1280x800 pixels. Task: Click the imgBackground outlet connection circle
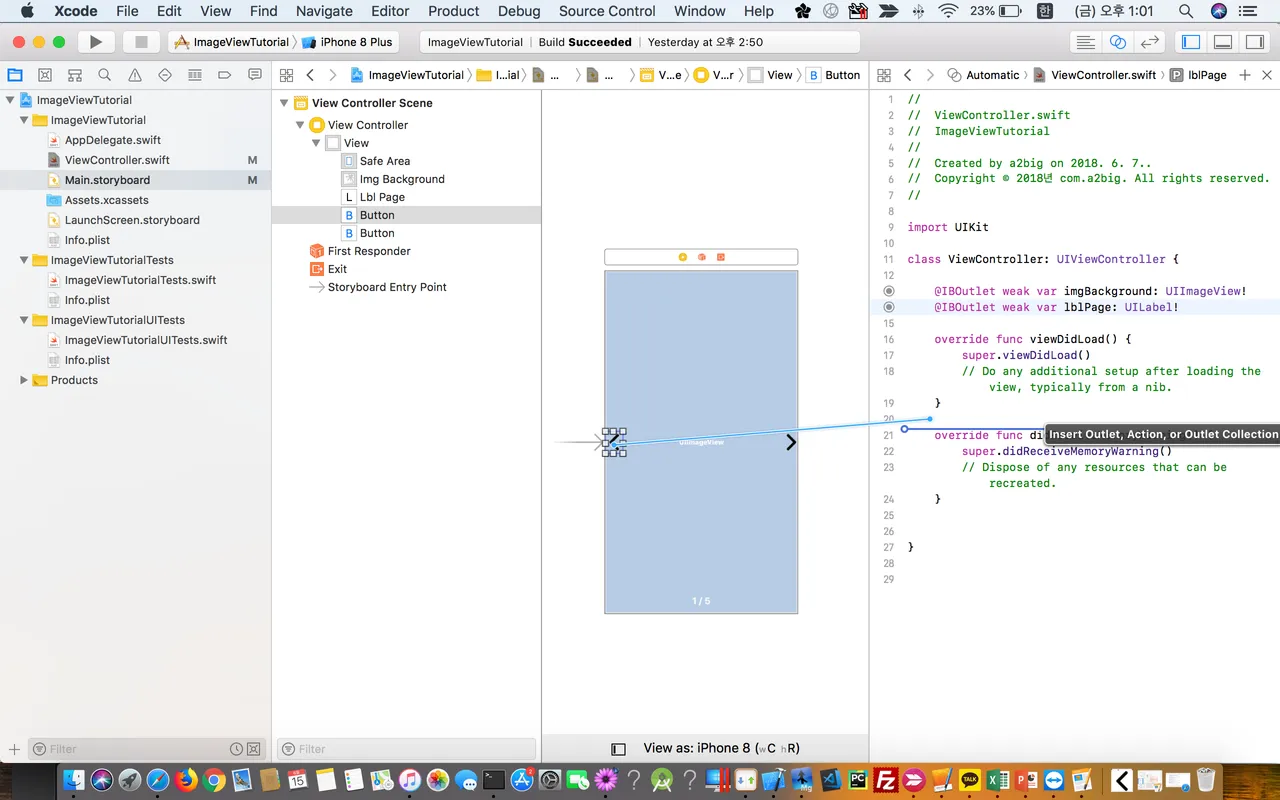click(x=889, y=291)
